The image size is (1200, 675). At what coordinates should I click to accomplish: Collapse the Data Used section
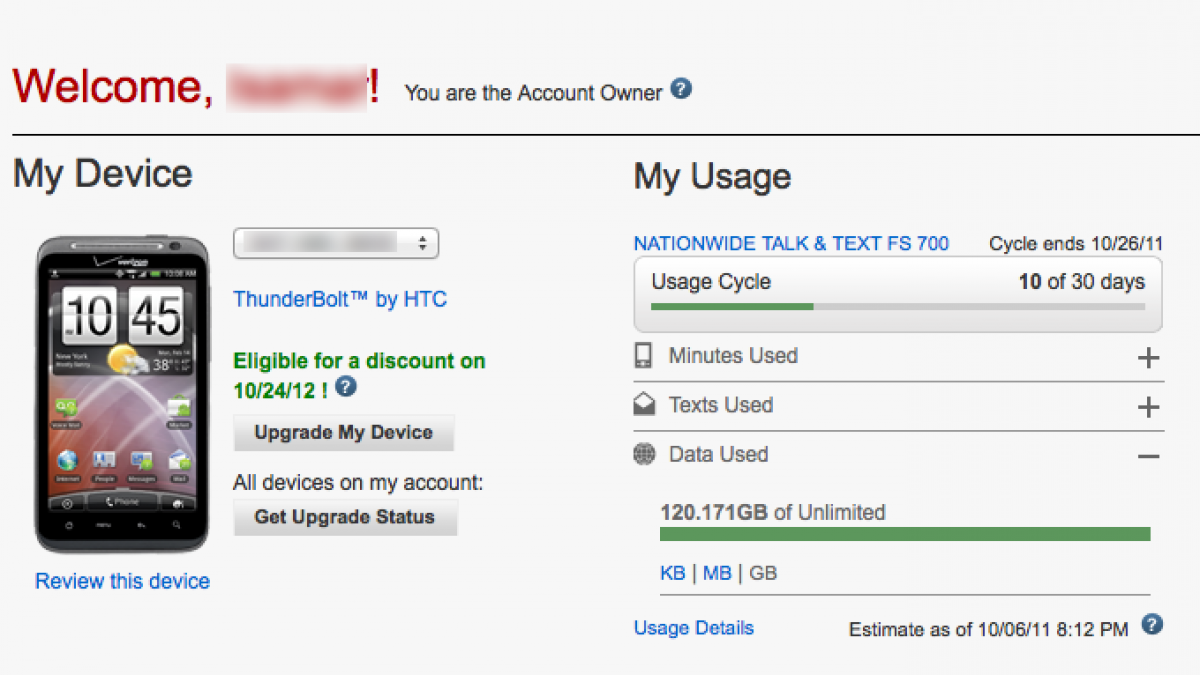[x=1149, y=456]
